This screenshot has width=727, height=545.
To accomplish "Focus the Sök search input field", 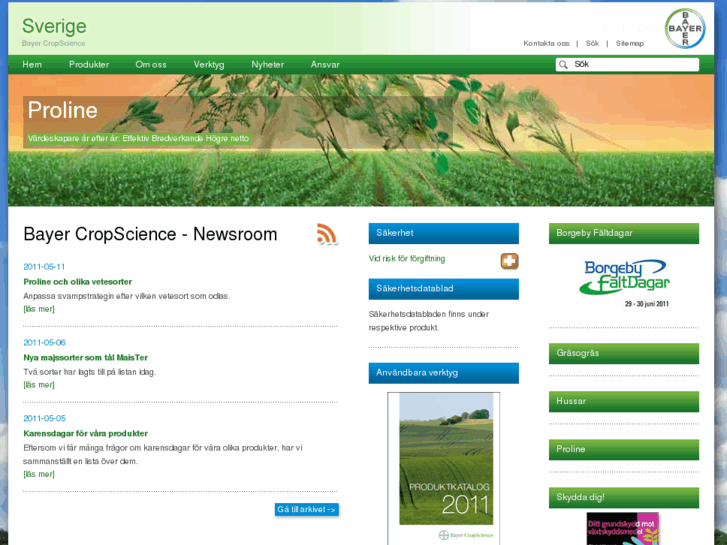I will coord(627,64).
